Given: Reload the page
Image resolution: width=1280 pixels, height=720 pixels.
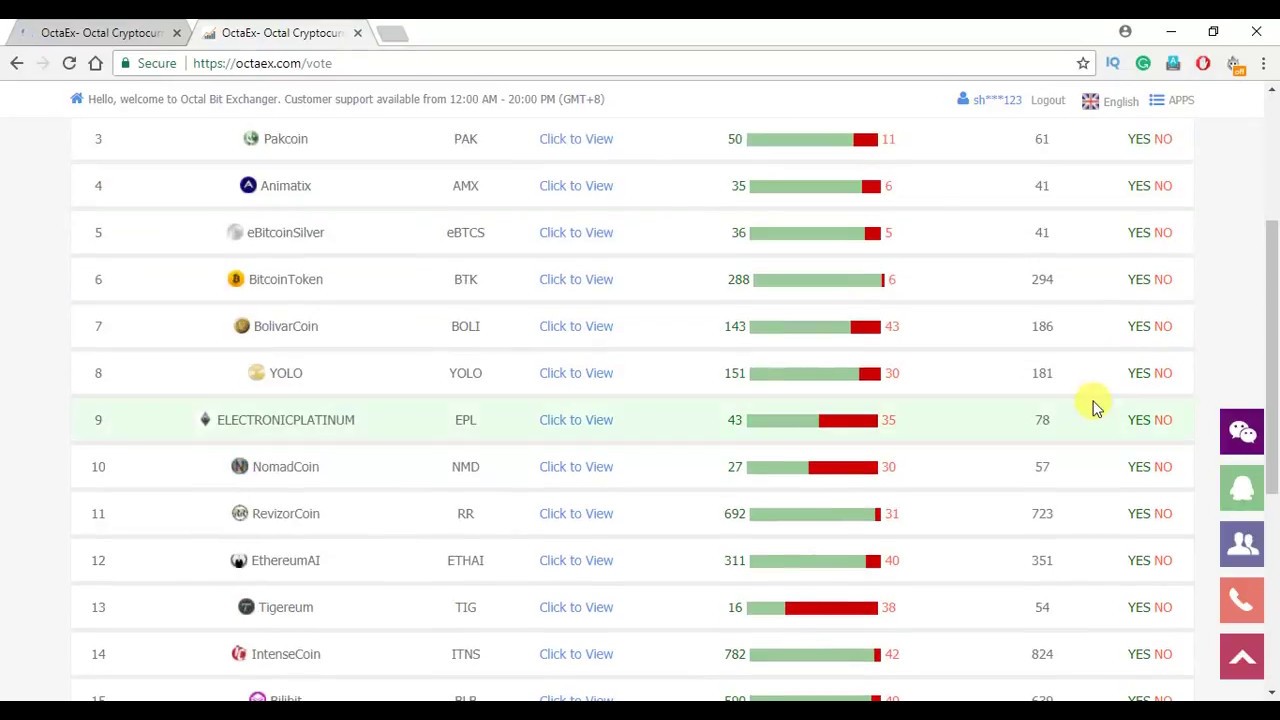Looking at the screenshot, I should click(69, 63).
